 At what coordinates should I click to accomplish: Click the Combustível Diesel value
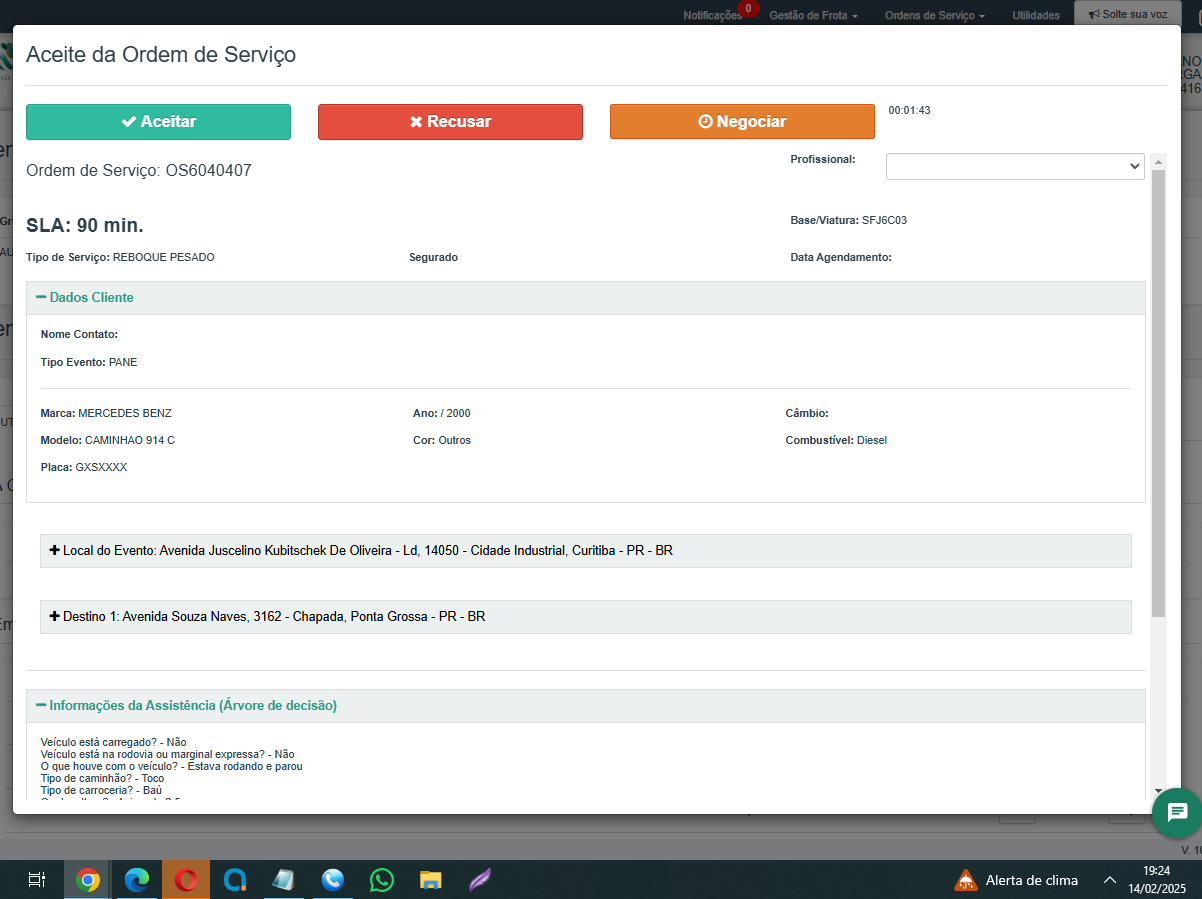(x=872, y=440)
